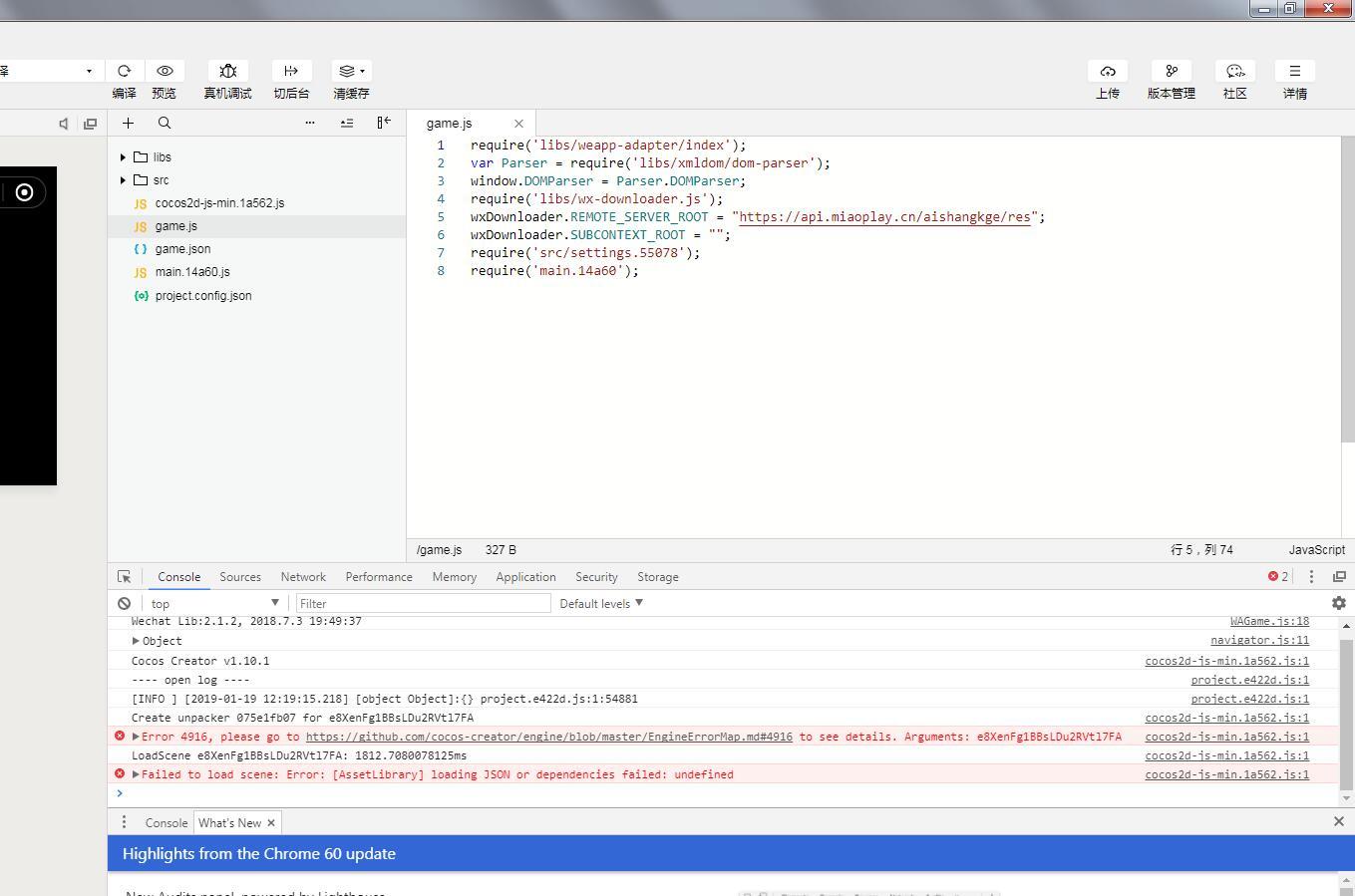Detach simulator into separate window
Image resolution: width=1355 pixels, height=896 pixels.
90,124
